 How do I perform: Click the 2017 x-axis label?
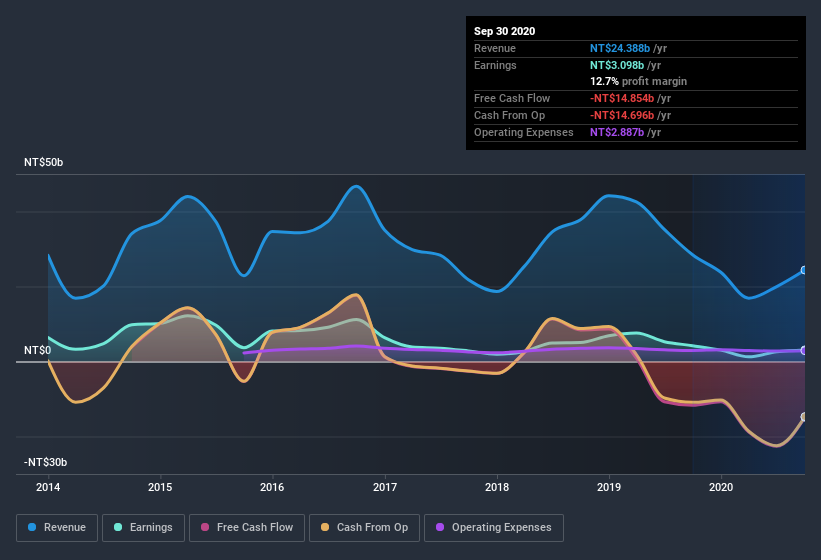tap(385, 487)
